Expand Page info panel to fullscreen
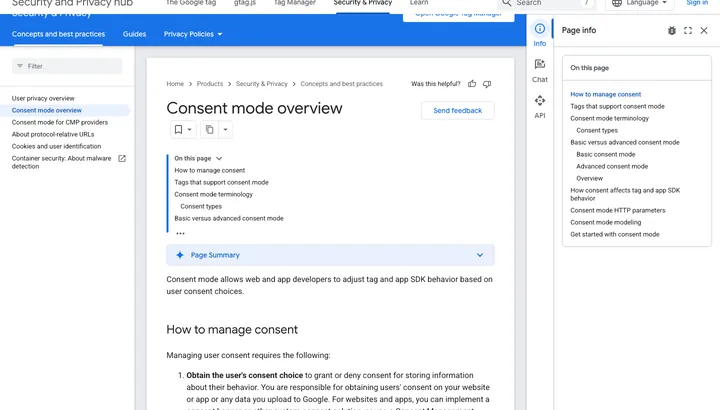The width and height of the screenshot is (720, 410). (687, 30)
